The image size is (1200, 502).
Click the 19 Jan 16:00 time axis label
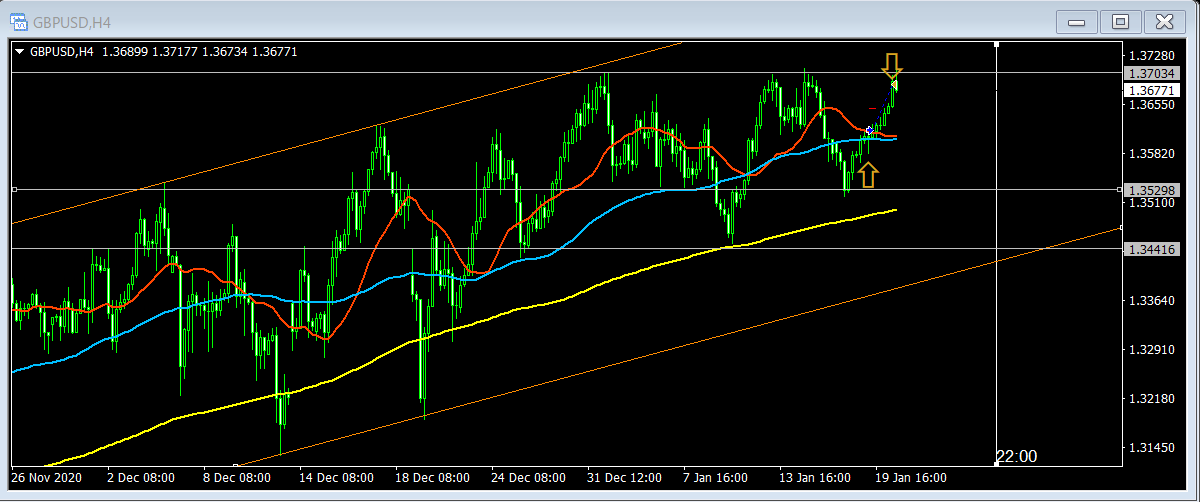[x=912, y=477]
